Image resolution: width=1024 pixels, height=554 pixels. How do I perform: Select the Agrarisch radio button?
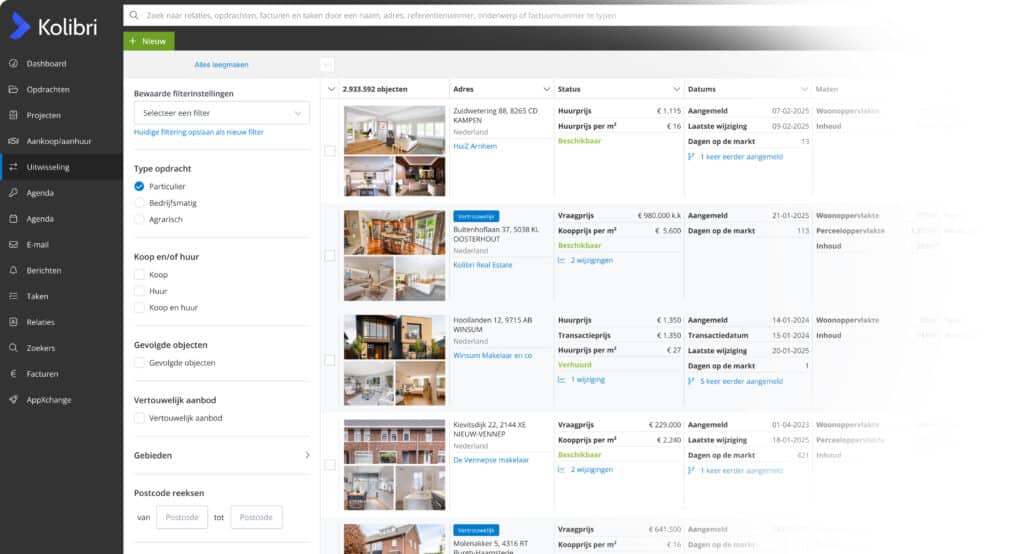139,220
